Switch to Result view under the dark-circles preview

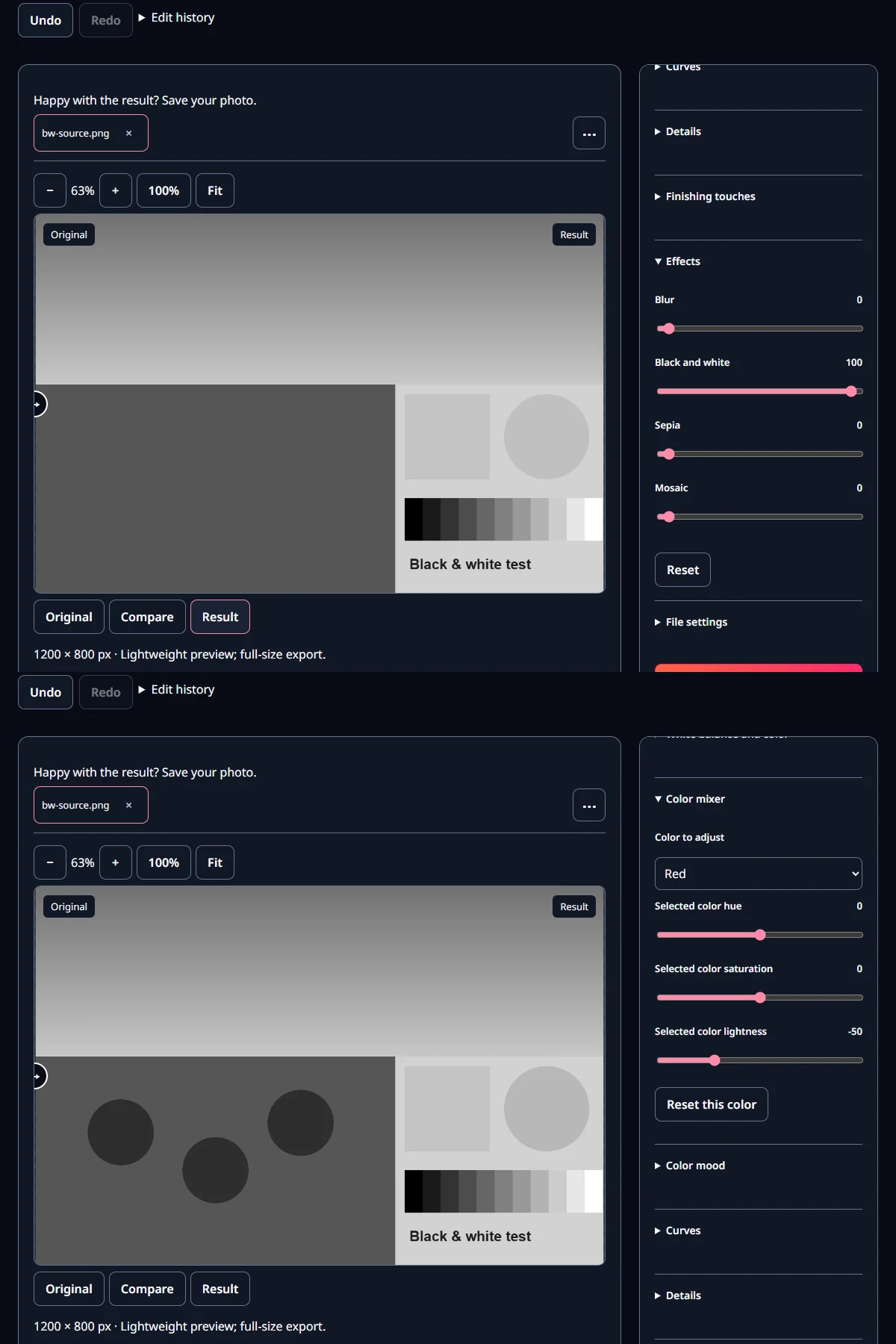220,1289
